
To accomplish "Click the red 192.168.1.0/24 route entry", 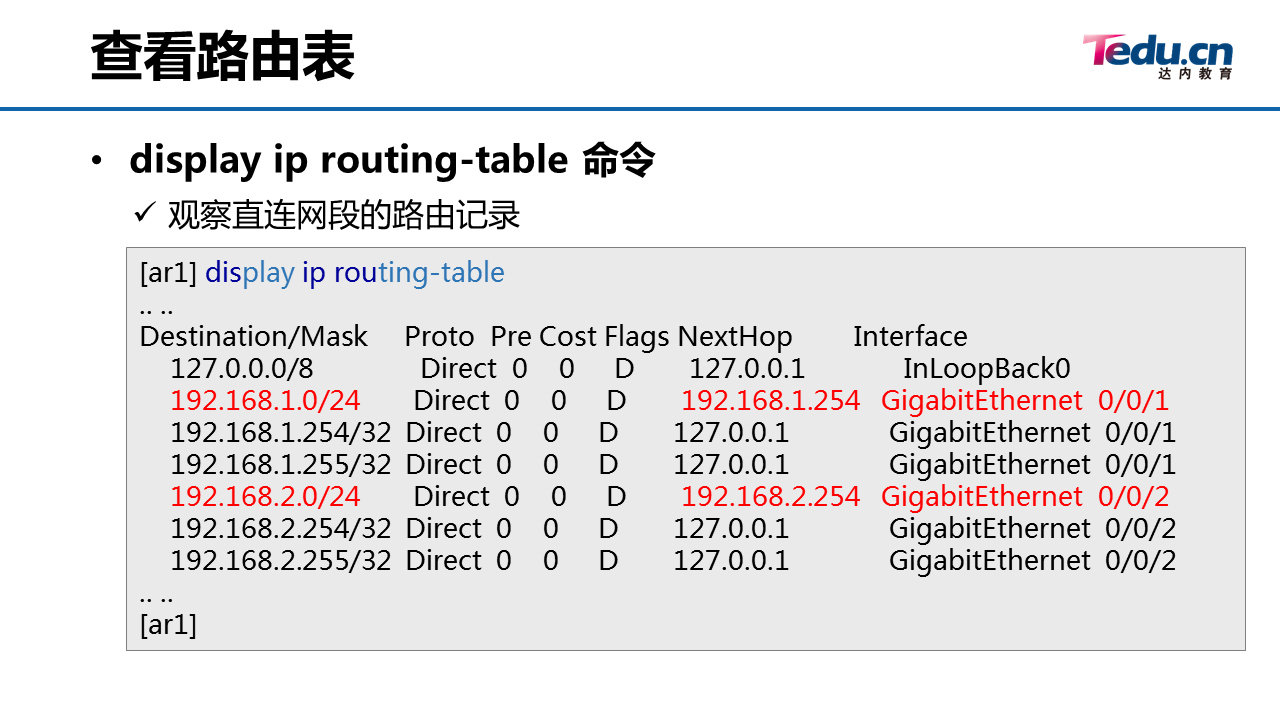I will (x=265, y=400).
